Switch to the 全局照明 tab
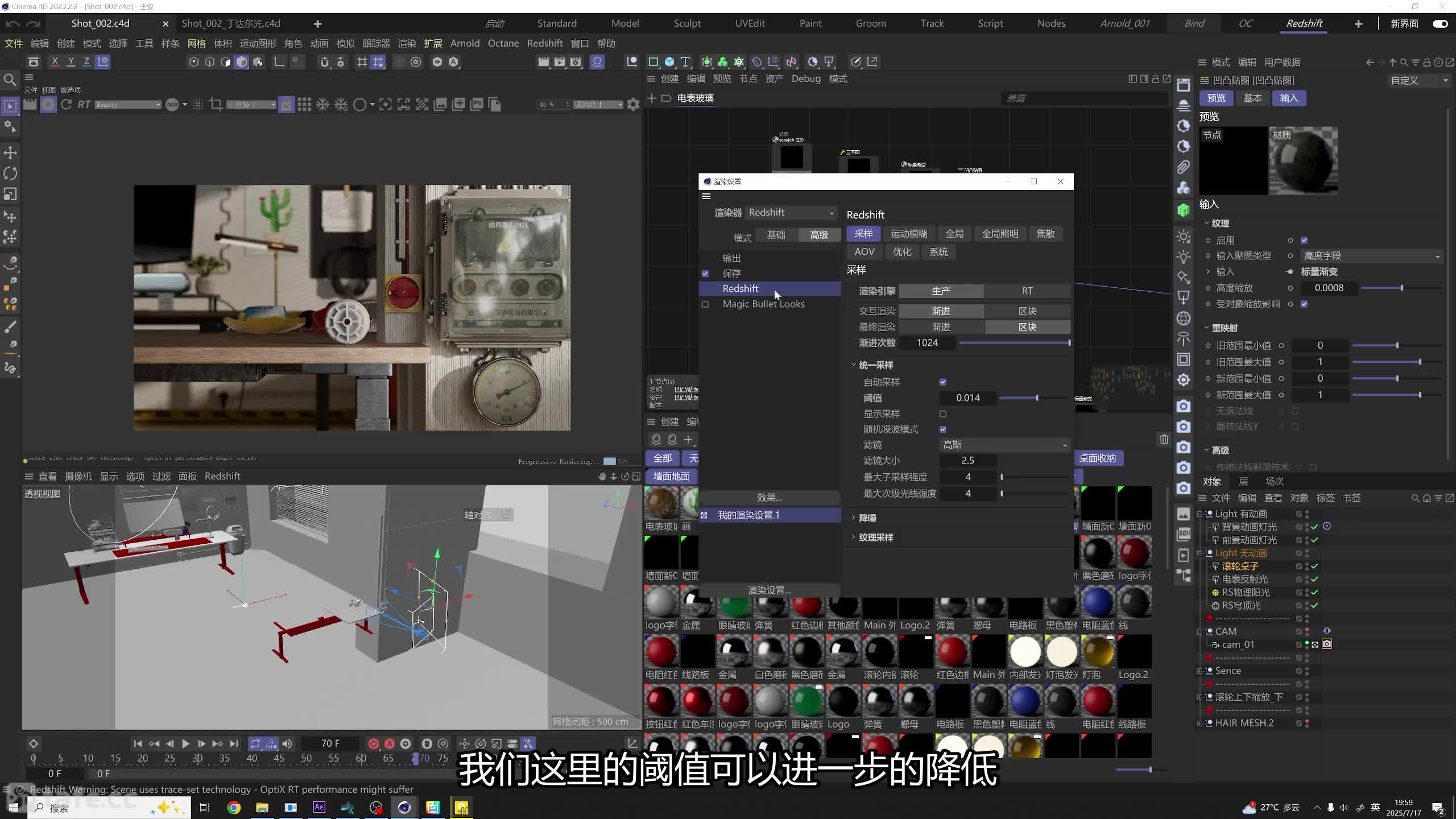The image size is (1456, 819). pyautogui.click(x=1000, y=234)
